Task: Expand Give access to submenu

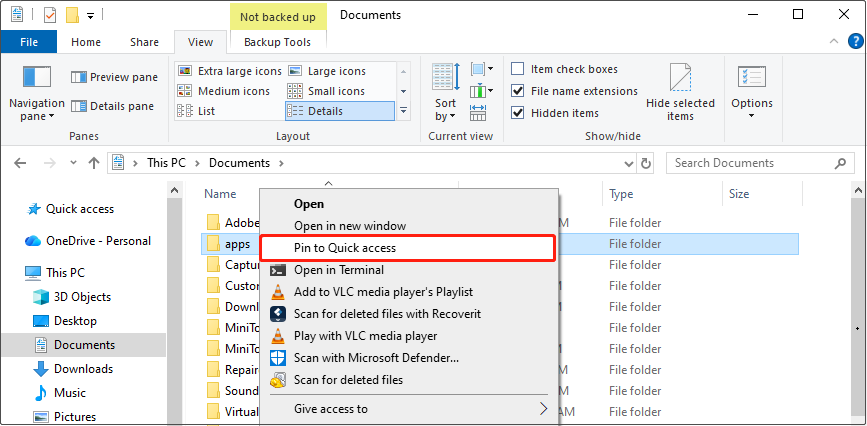Action: tap(409, 409)
